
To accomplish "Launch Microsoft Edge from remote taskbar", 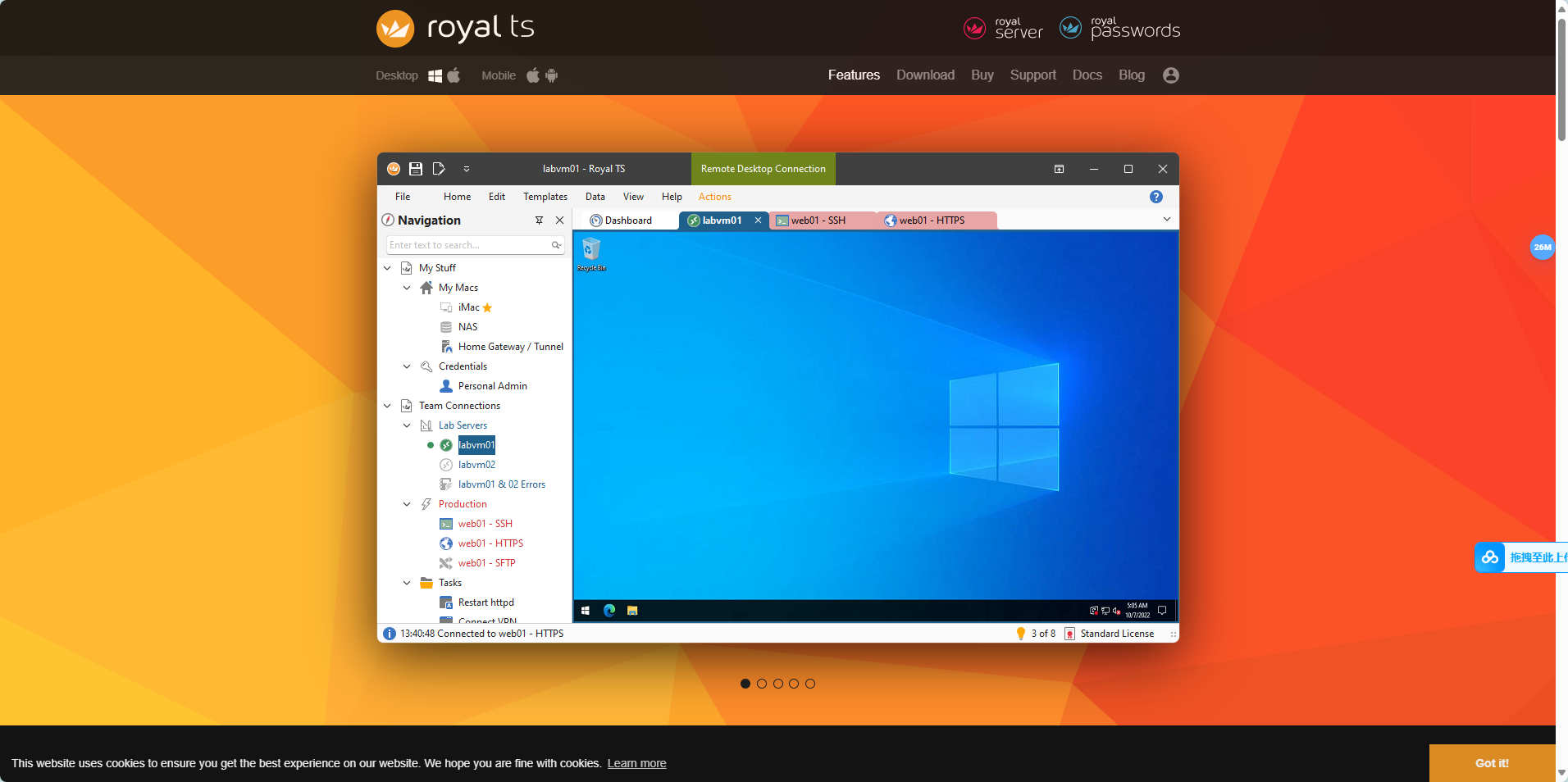I will 609,611.
